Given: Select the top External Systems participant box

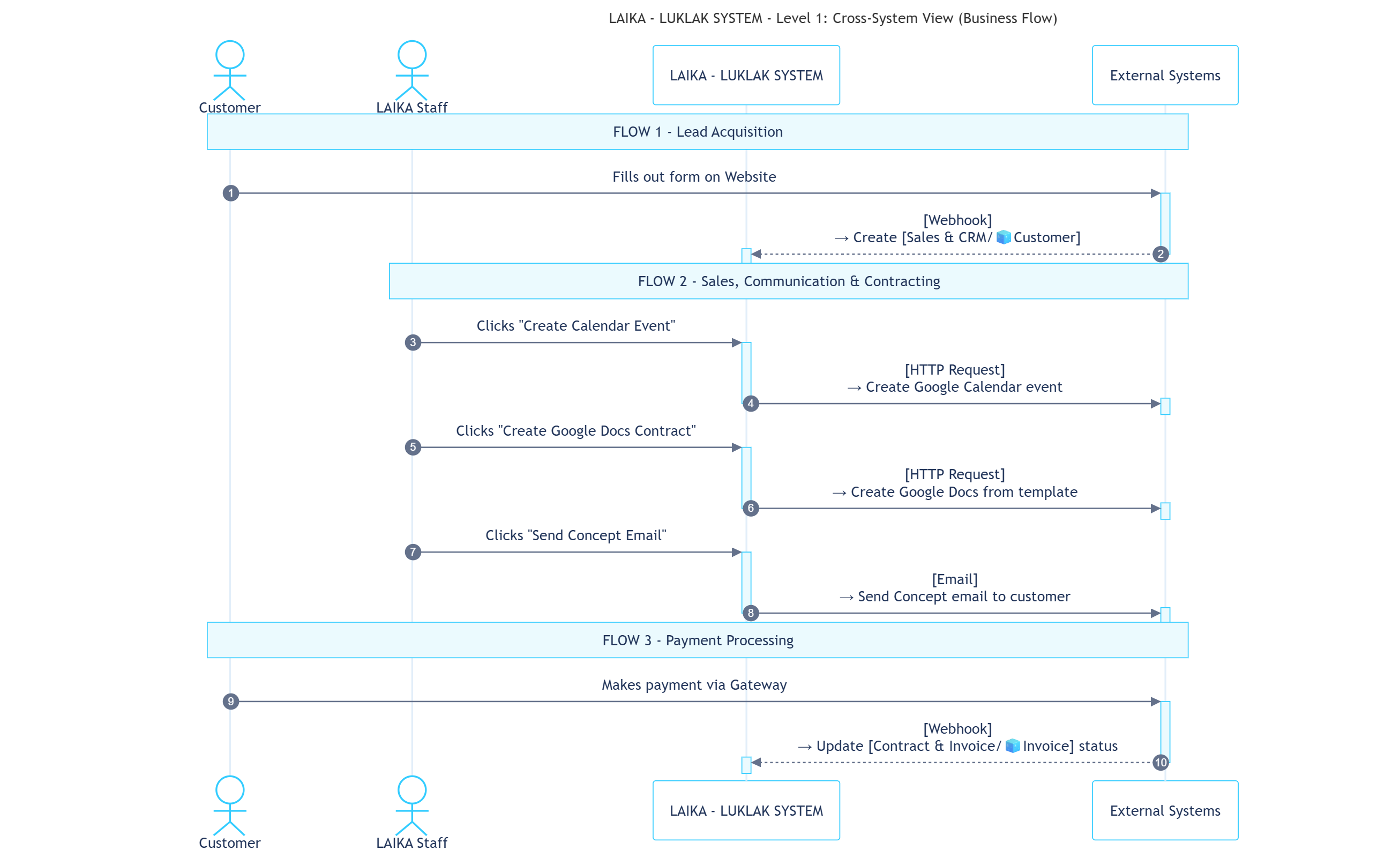Looking at the screenshot, I should pos(1165,75).
